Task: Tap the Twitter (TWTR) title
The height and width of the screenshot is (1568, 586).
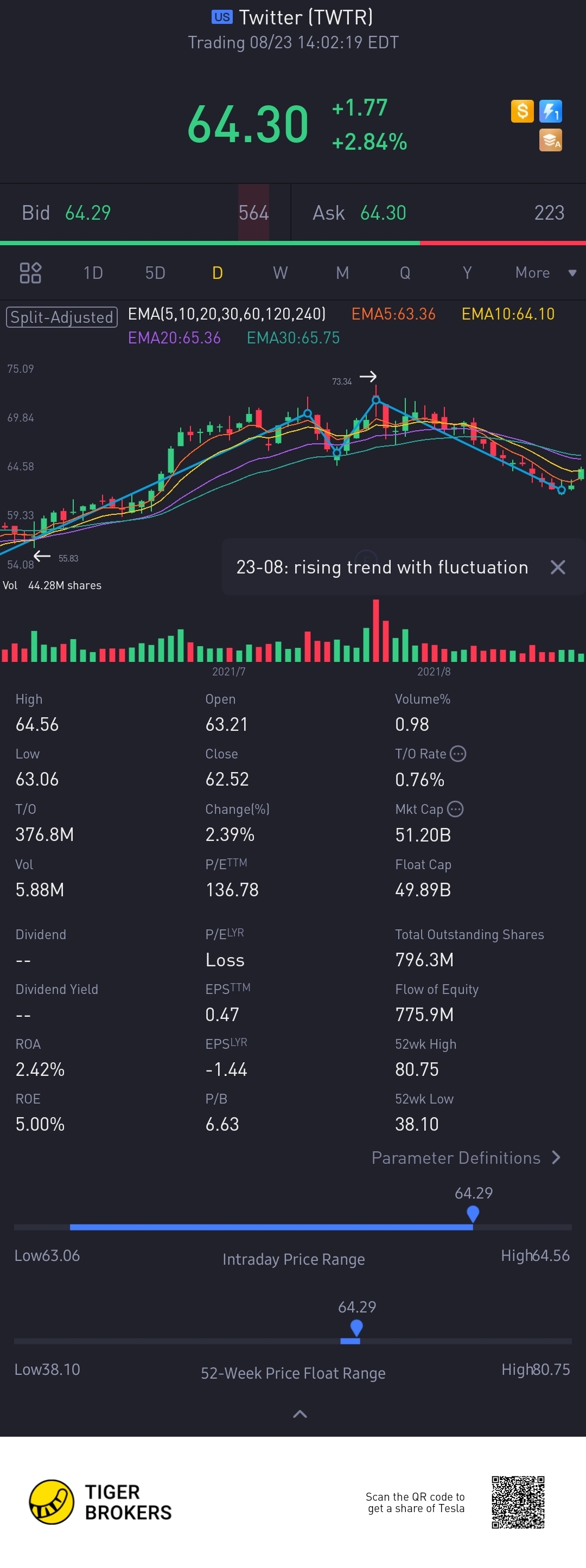Action: pos(305,17)
